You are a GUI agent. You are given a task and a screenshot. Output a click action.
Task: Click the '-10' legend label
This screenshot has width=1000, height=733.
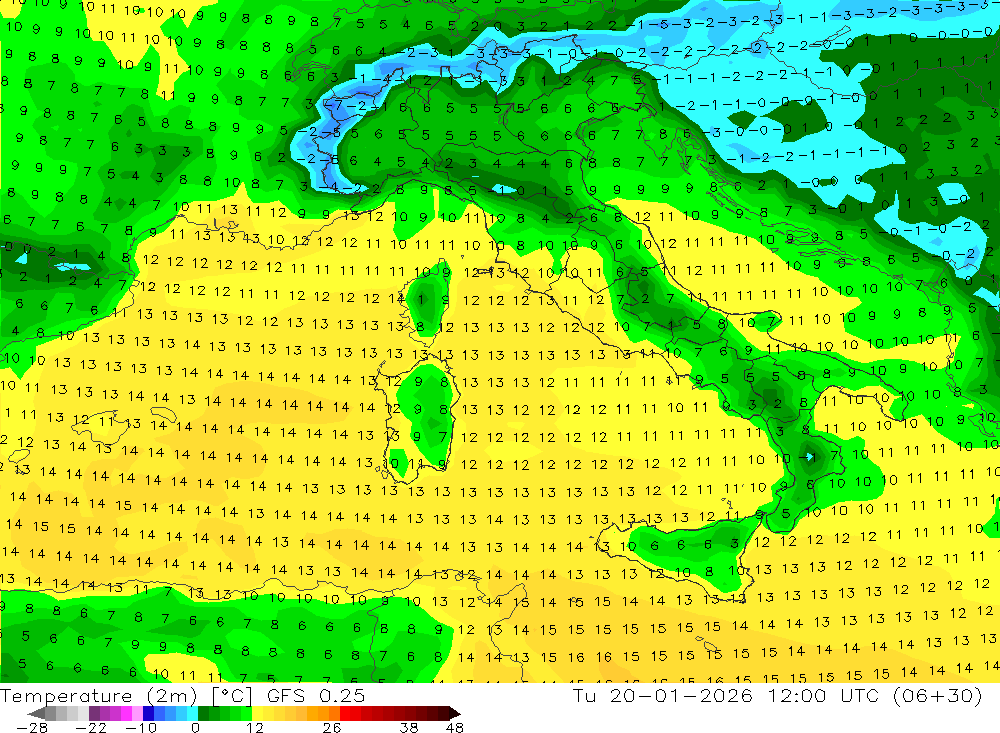[140, 727]
